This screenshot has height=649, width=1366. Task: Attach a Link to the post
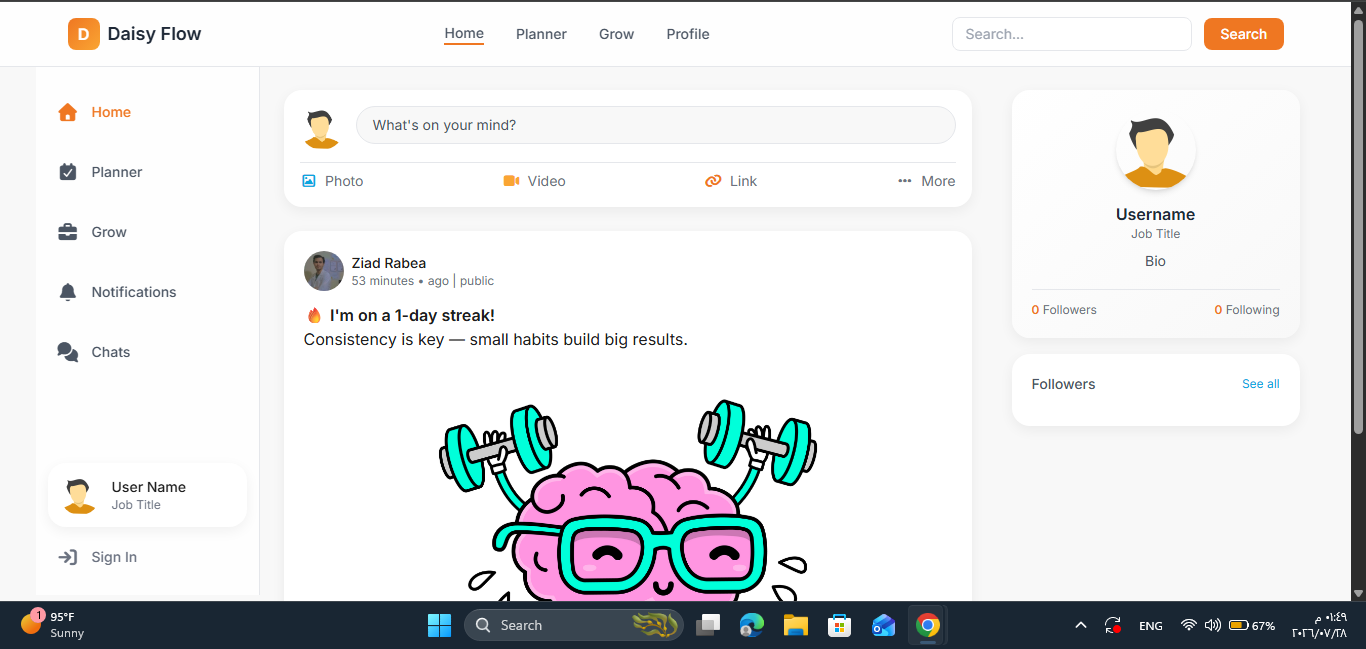731,181
